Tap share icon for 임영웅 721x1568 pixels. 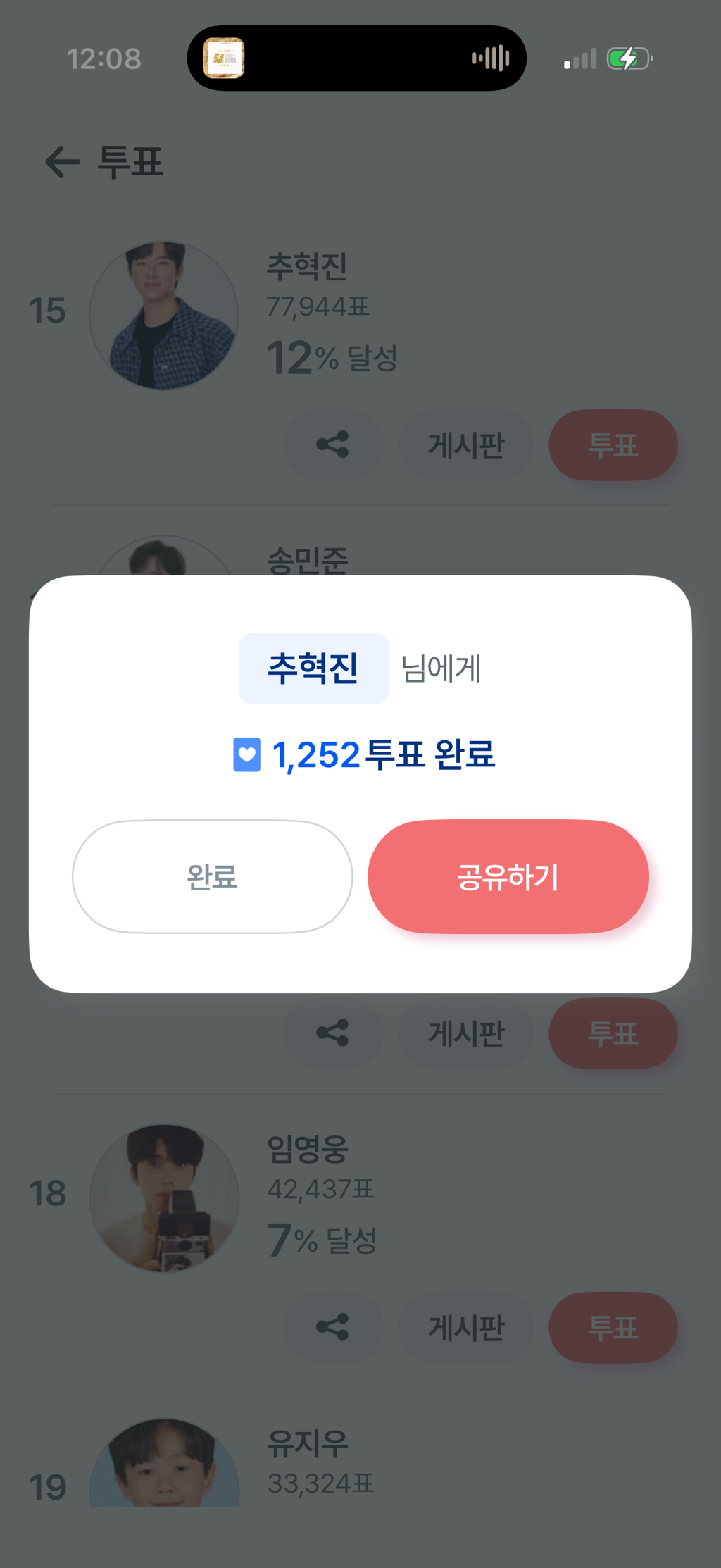point(333,1327)
